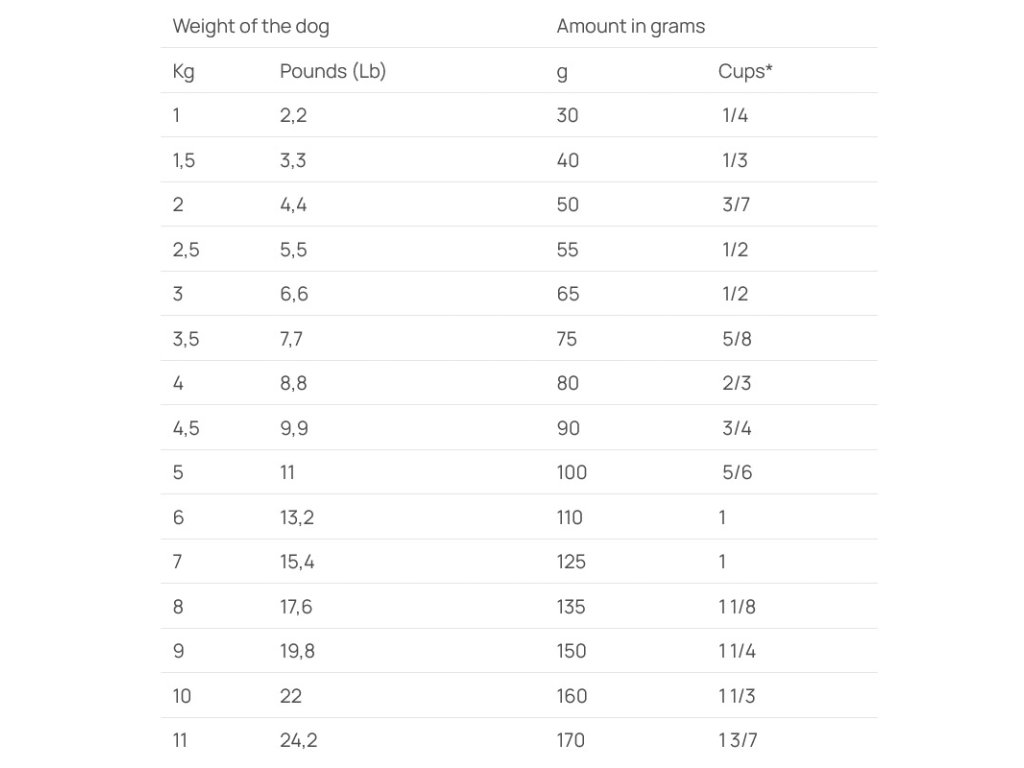Select the 100 grams cell
The width and height of the screenshot is (1024, 768).
coord(571,472)
